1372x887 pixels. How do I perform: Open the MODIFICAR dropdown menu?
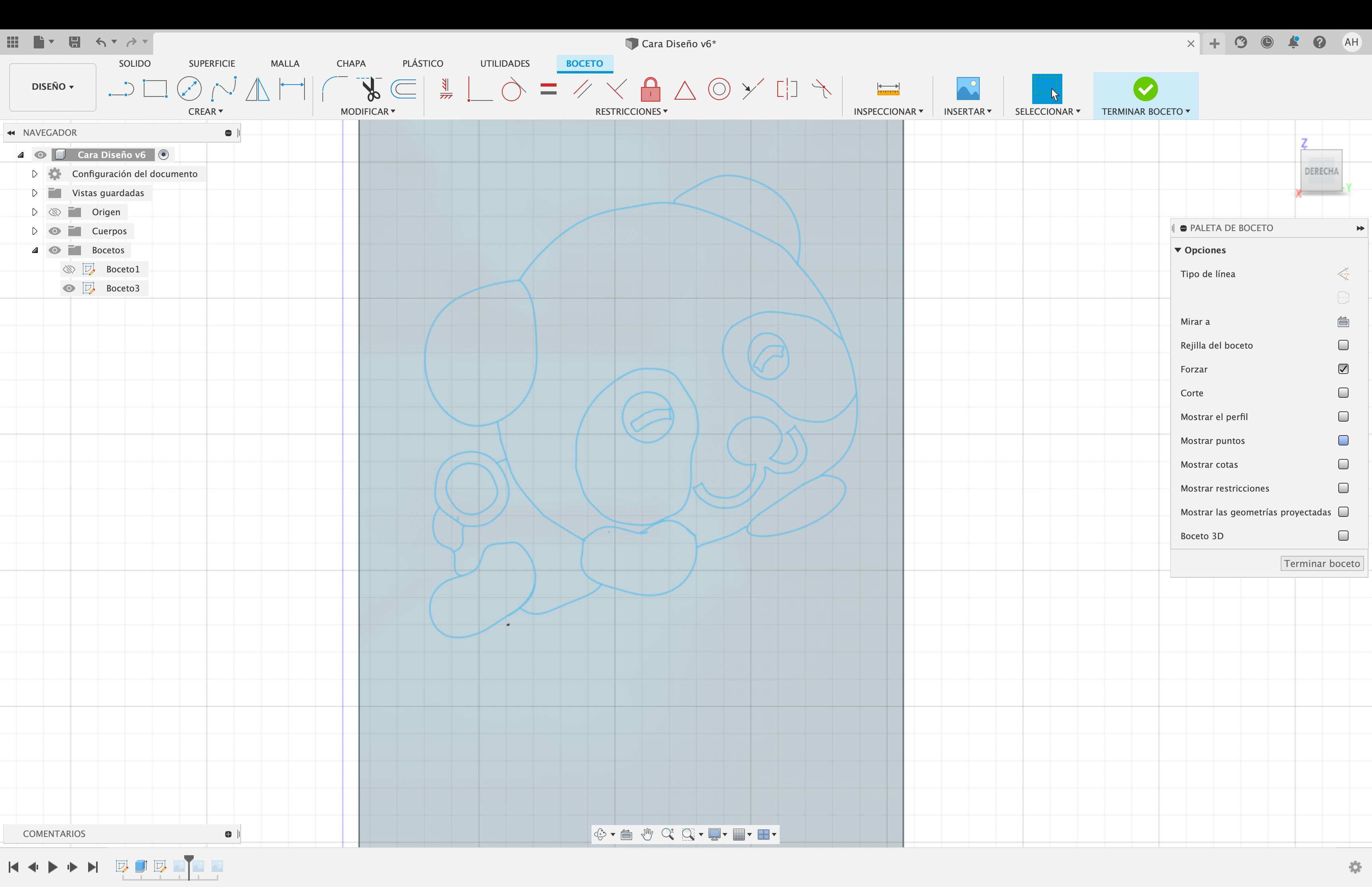pos(368,111)
